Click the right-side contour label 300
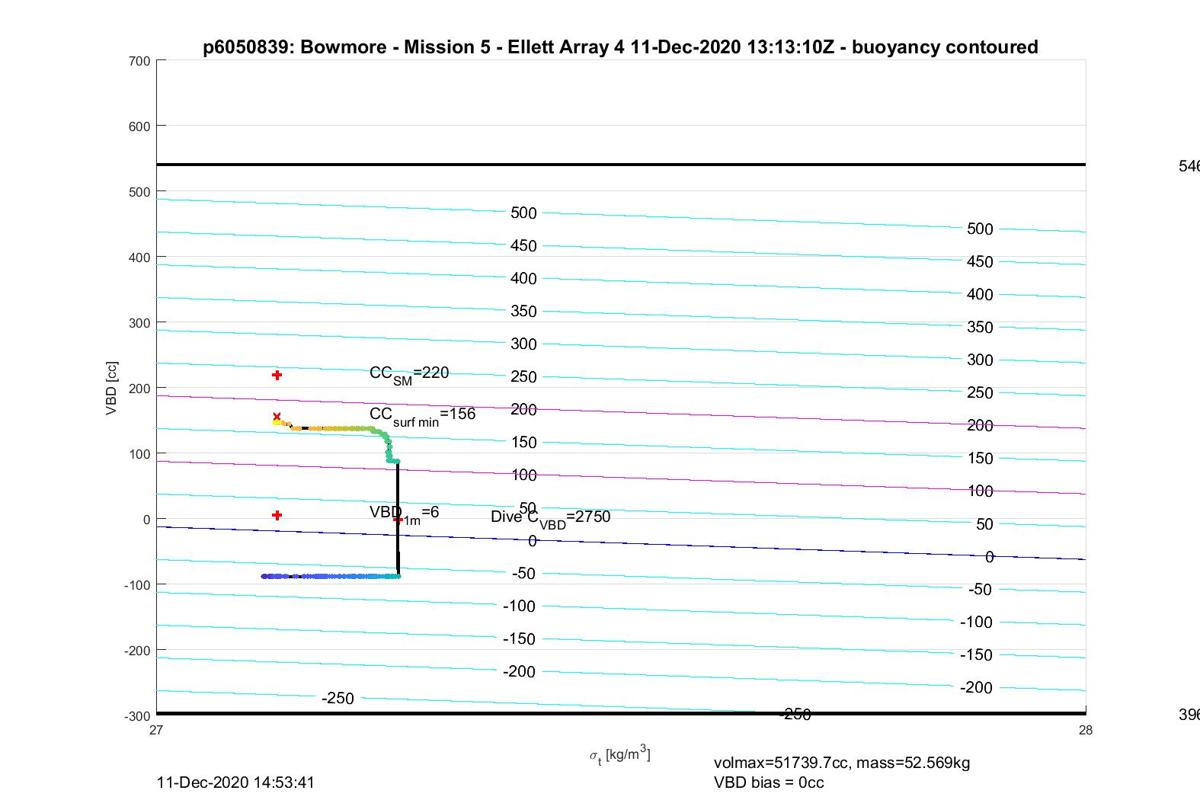Viewport: 1200px width, 804px height. click(980, 360)
